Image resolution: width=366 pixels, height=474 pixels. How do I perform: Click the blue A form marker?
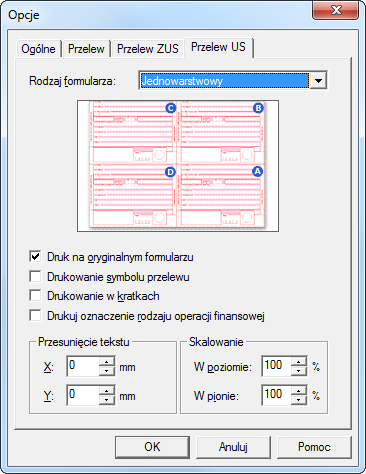[257, 172]
